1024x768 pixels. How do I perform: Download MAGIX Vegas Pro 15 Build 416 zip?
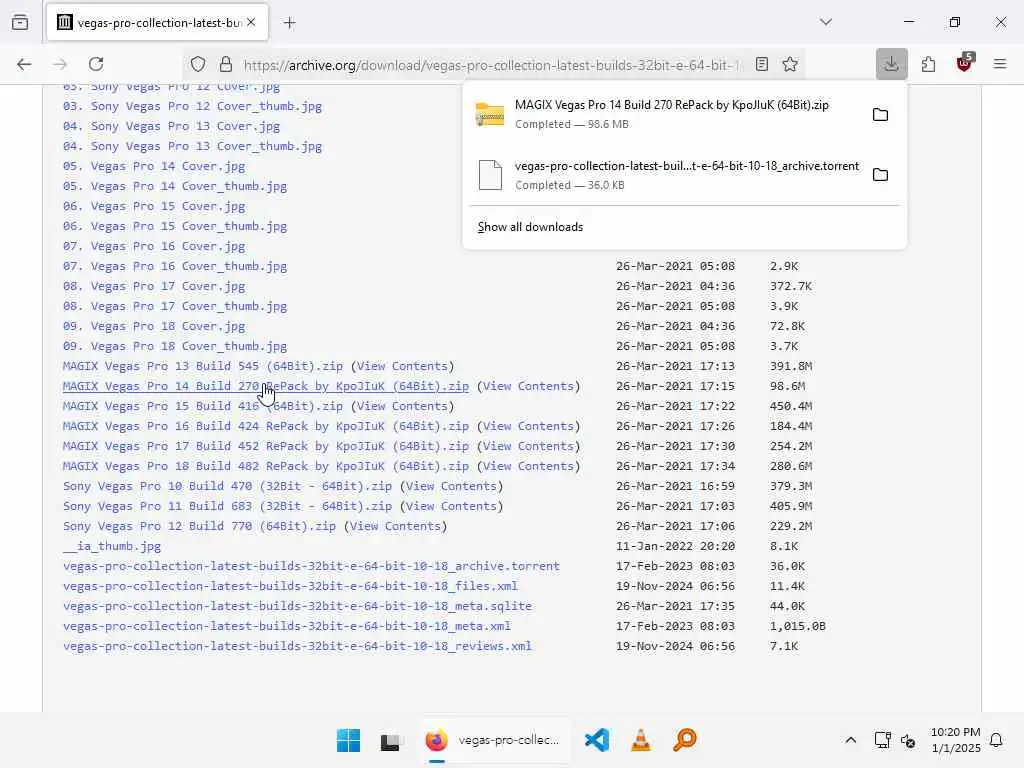click(x=202, y=406)
